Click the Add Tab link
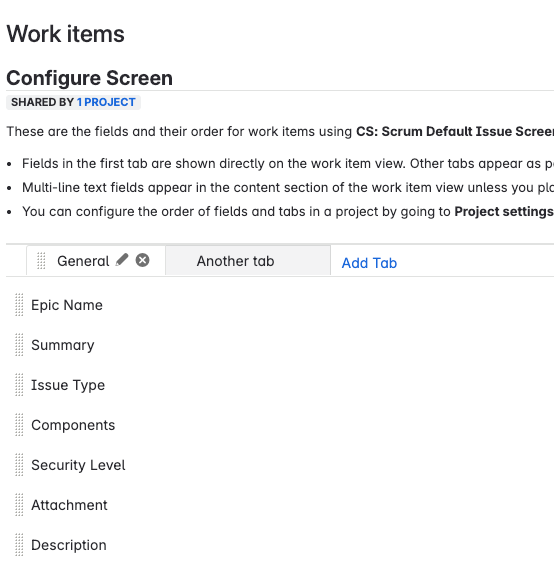Screen dimensions: 554x573 tap(369, 263)
